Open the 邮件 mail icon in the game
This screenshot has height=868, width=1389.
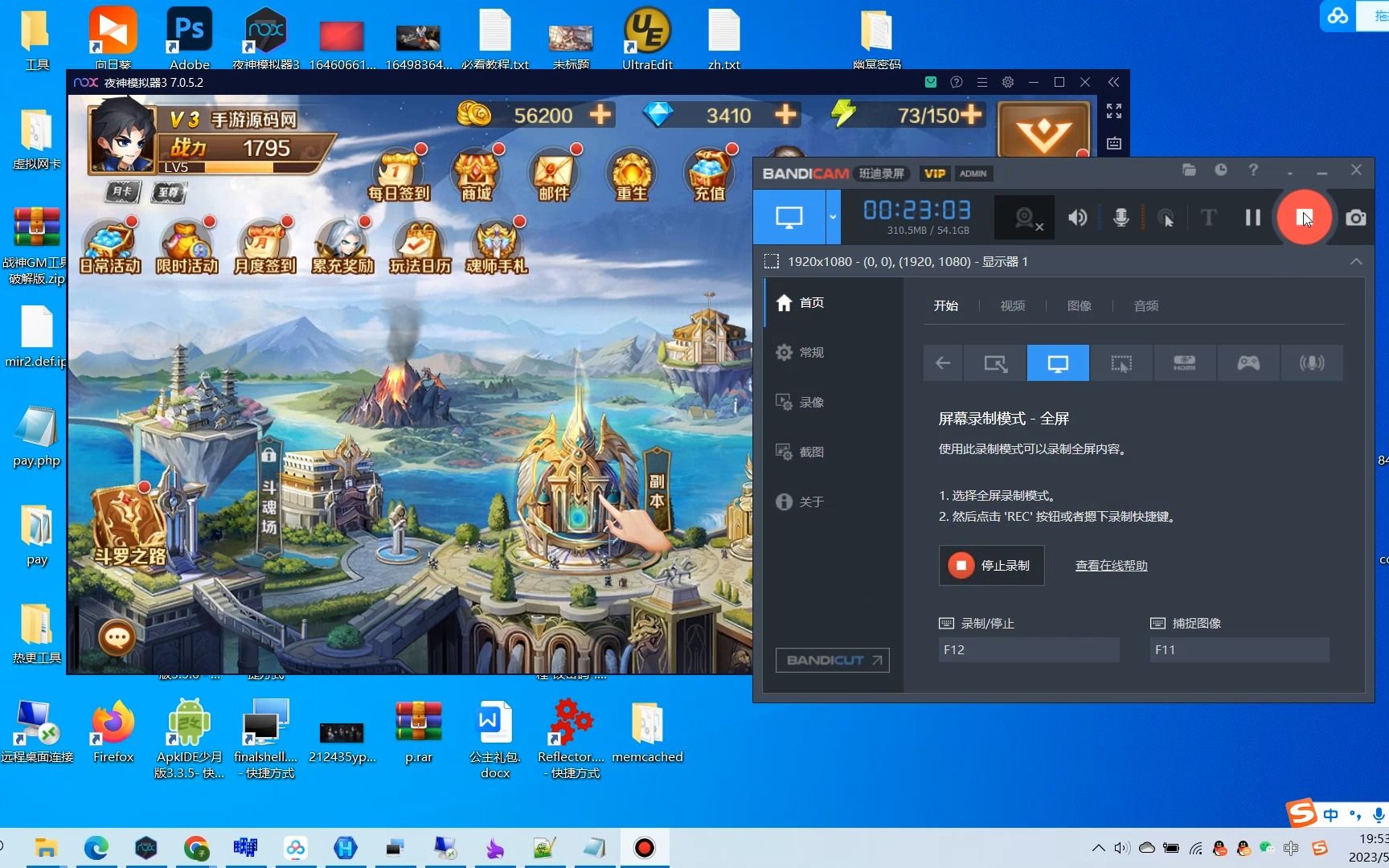[x=554, y=174]
